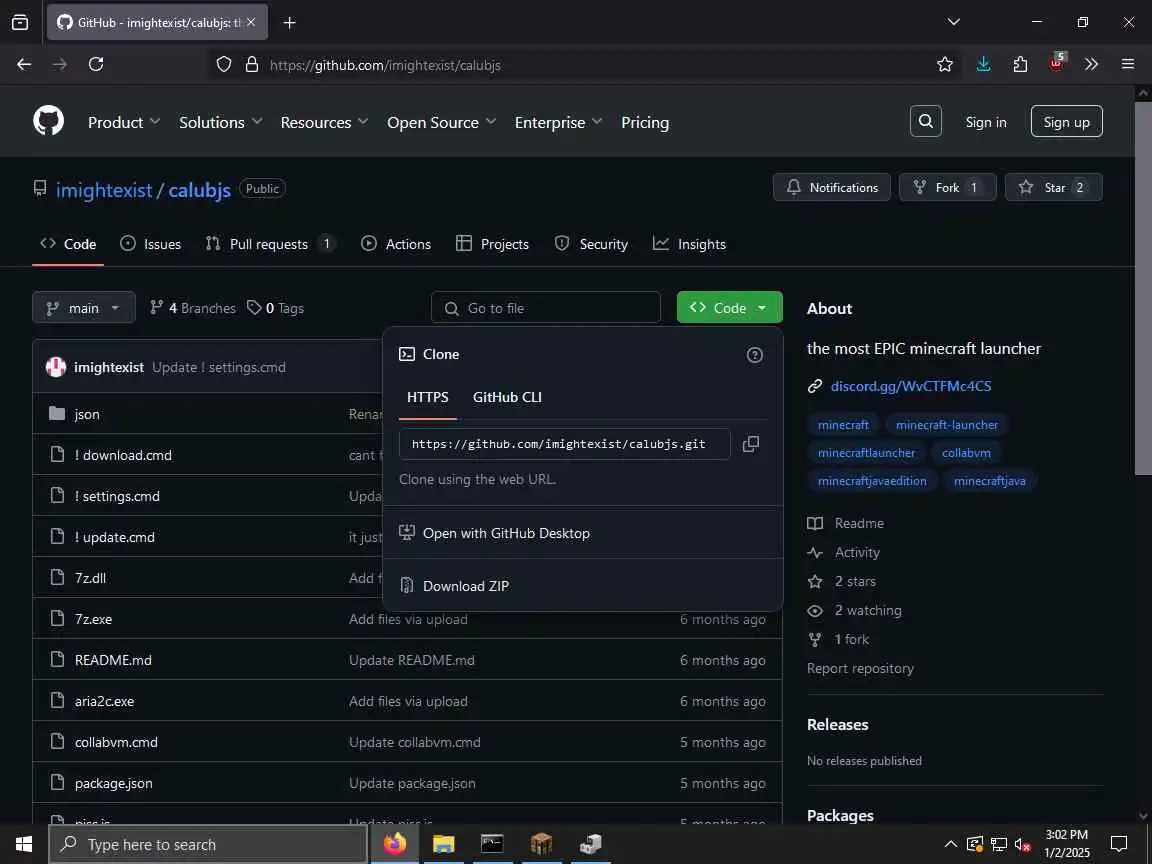Screen dimensions: 1152x864
Task: Click minecraft-launcher topic tag
Action: (947, 425)
